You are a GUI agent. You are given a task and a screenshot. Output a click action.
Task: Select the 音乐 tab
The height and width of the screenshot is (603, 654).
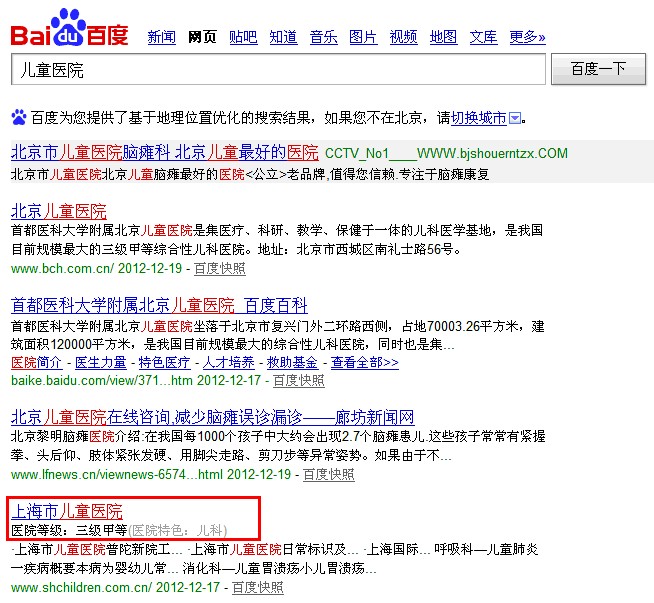[x=323, y=38]
